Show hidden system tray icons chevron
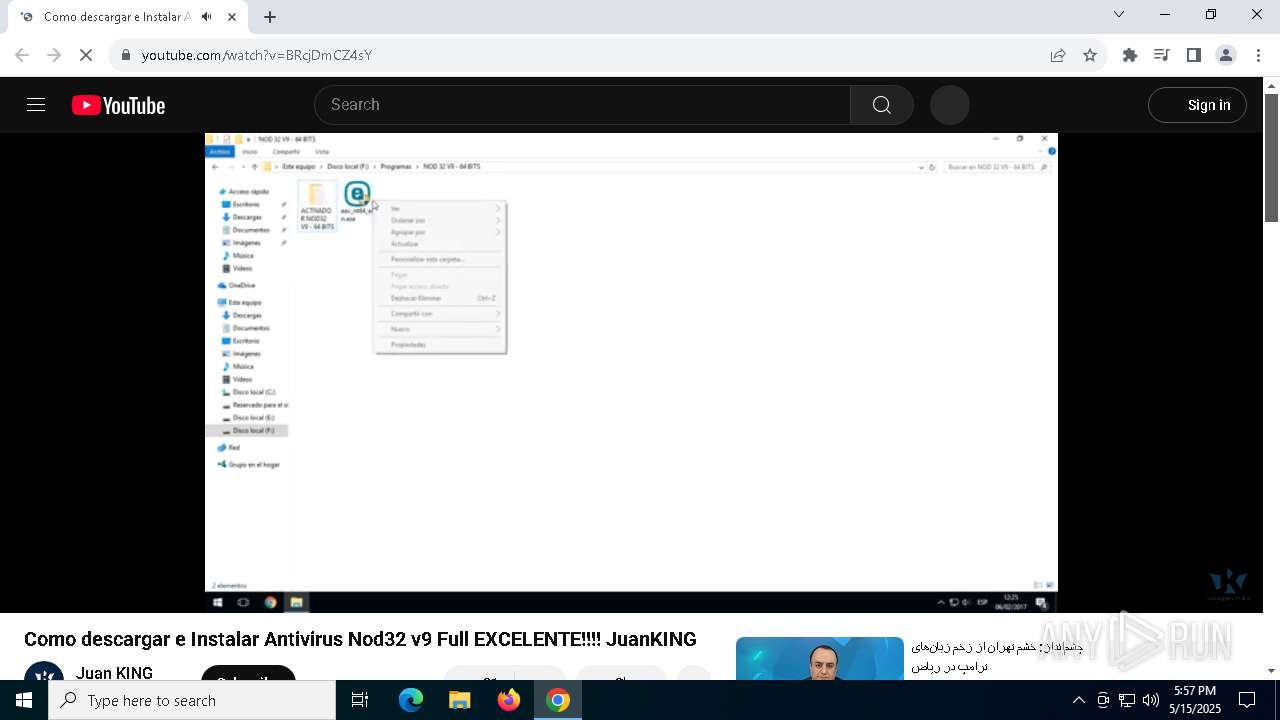1280x720 pixels. point(1078,700)
